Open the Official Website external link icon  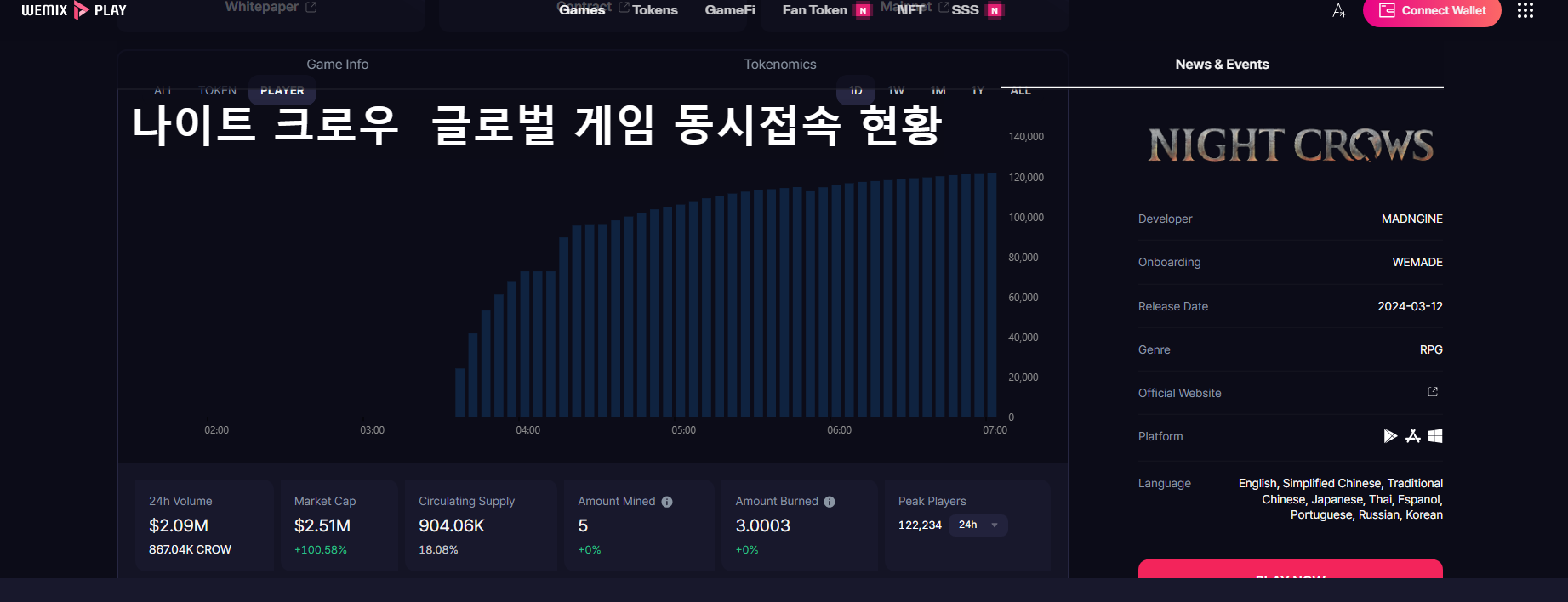click(1433, 391)
